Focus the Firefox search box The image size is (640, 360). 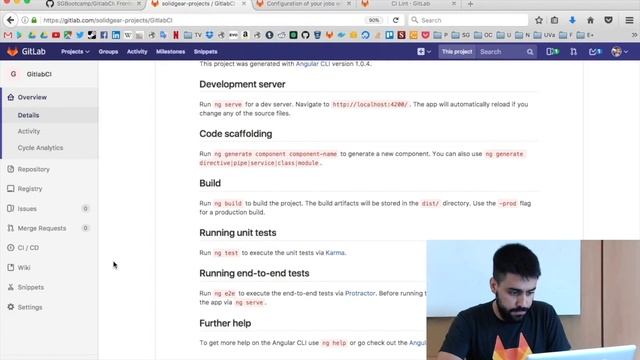click(469, 20)
